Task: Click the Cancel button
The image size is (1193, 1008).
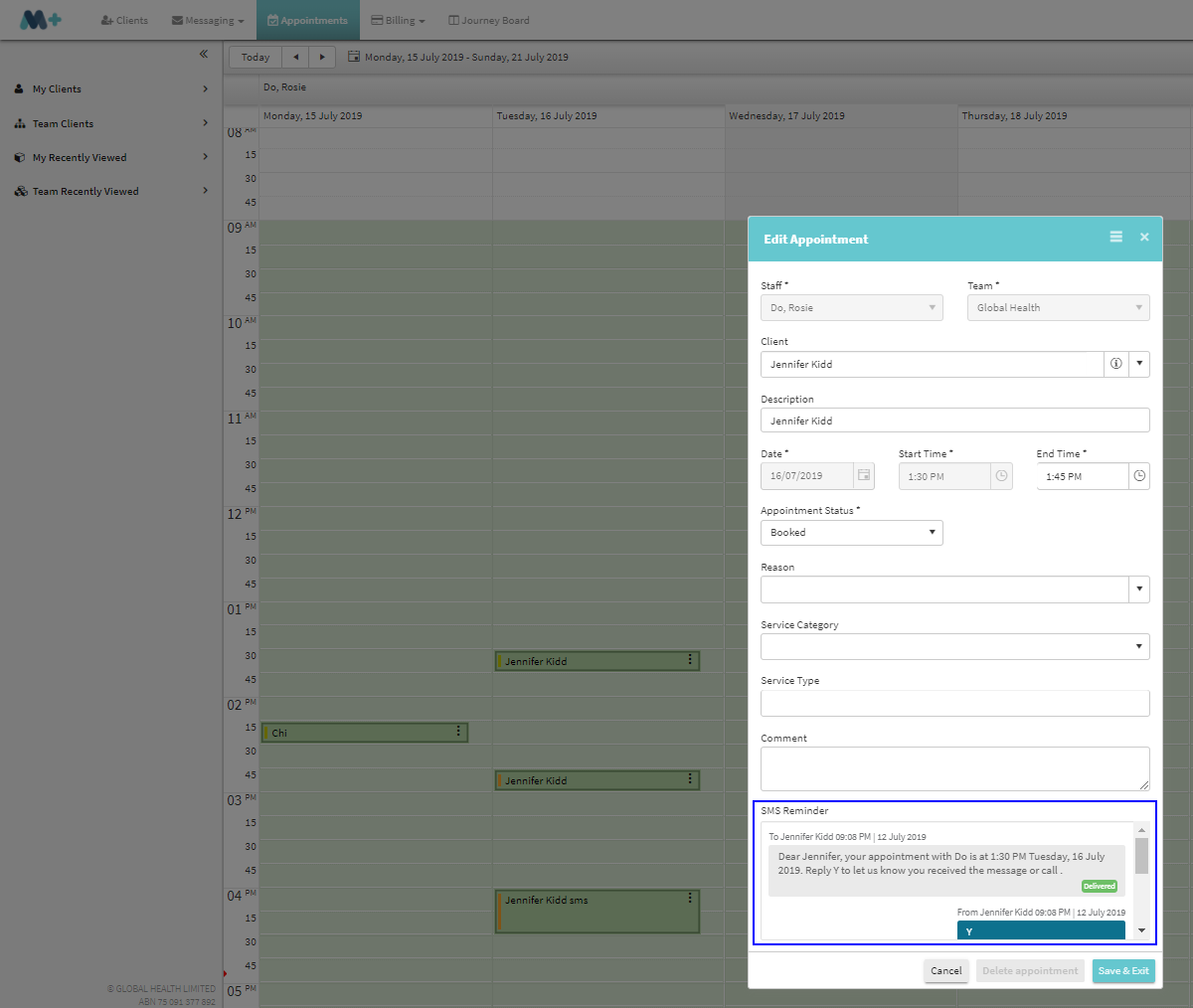Action: coord(945,971)
